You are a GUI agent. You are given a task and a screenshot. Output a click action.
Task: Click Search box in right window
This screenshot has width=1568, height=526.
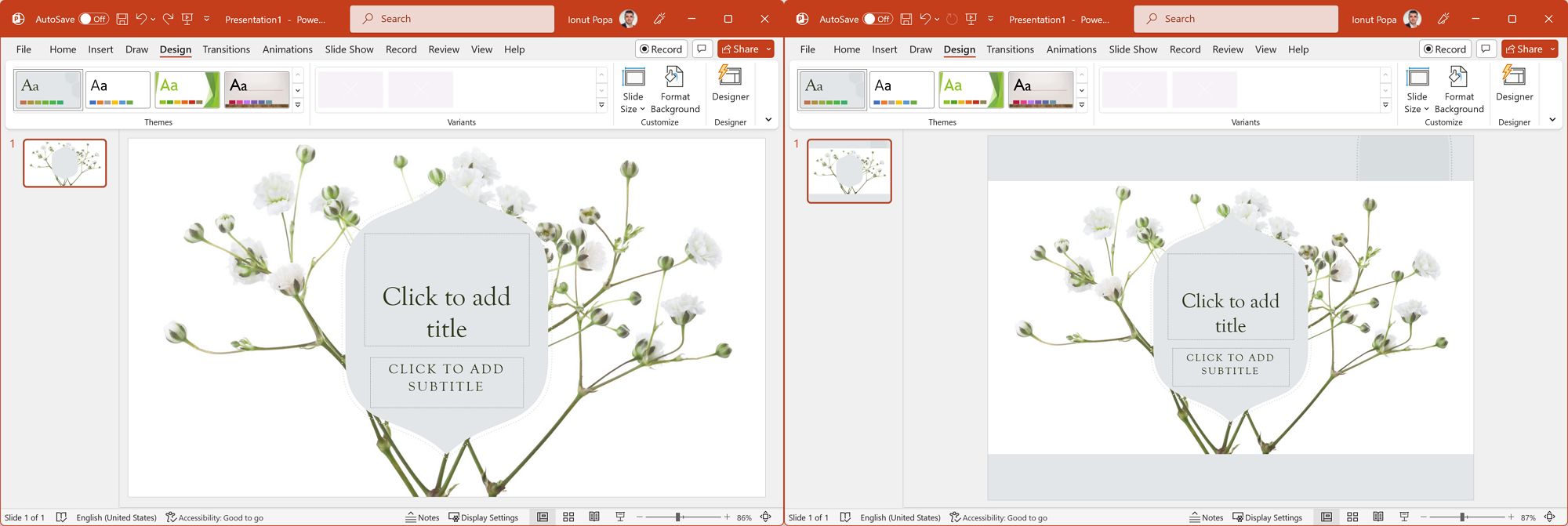[x=1236, y=19]
